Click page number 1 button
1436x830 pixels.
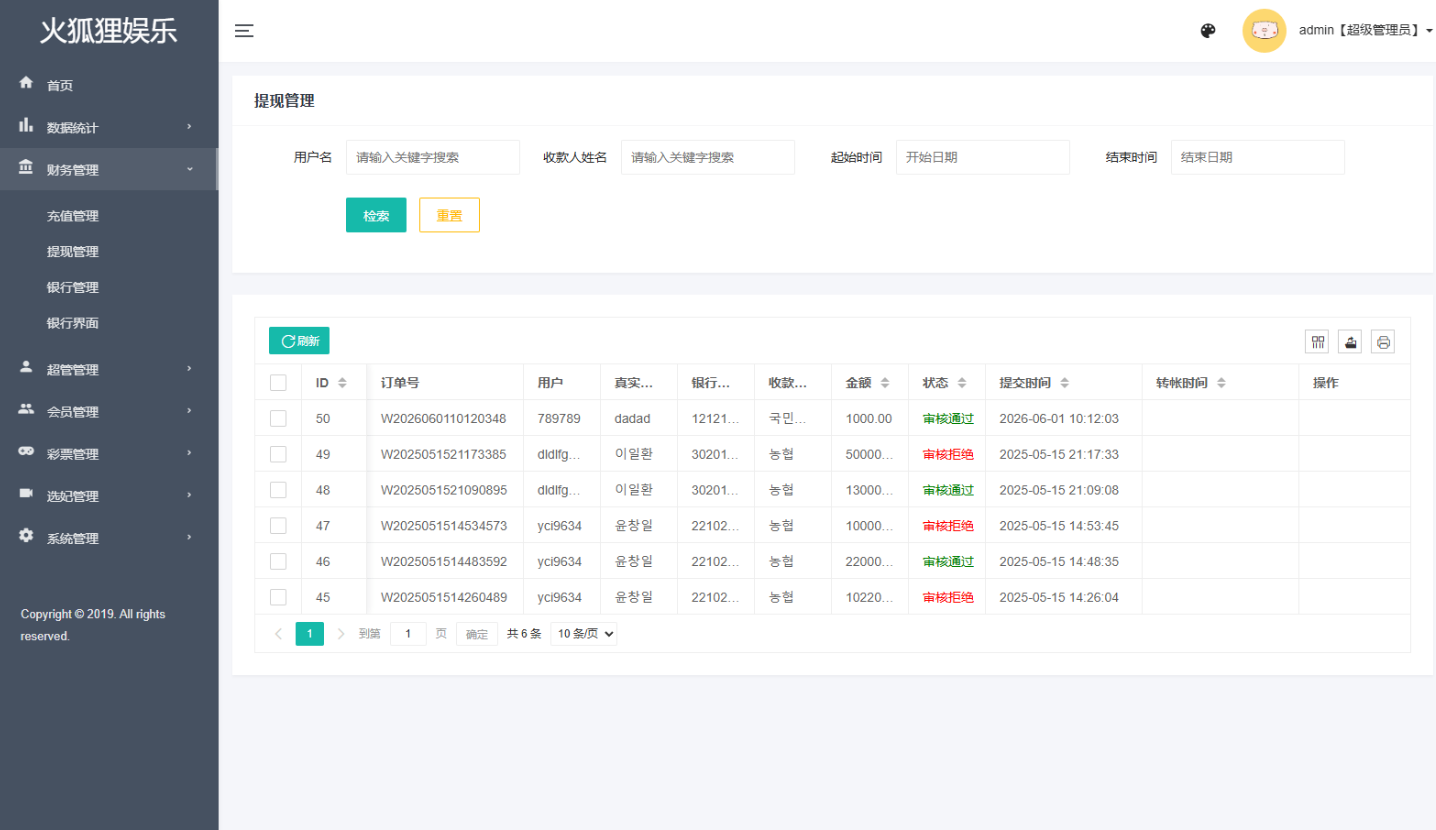click(310, 633)
